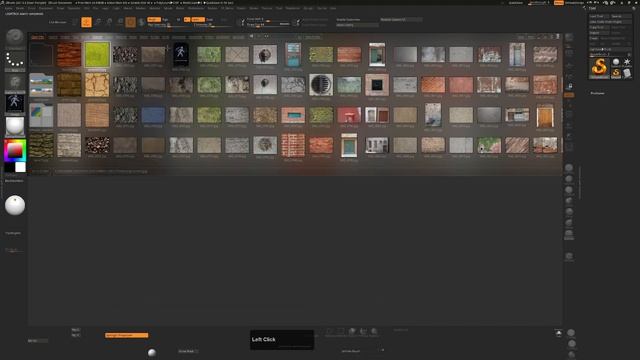Open the landscape folder thumbnail in Lightbox
640x360 pixels.
[x=41, y=85]
